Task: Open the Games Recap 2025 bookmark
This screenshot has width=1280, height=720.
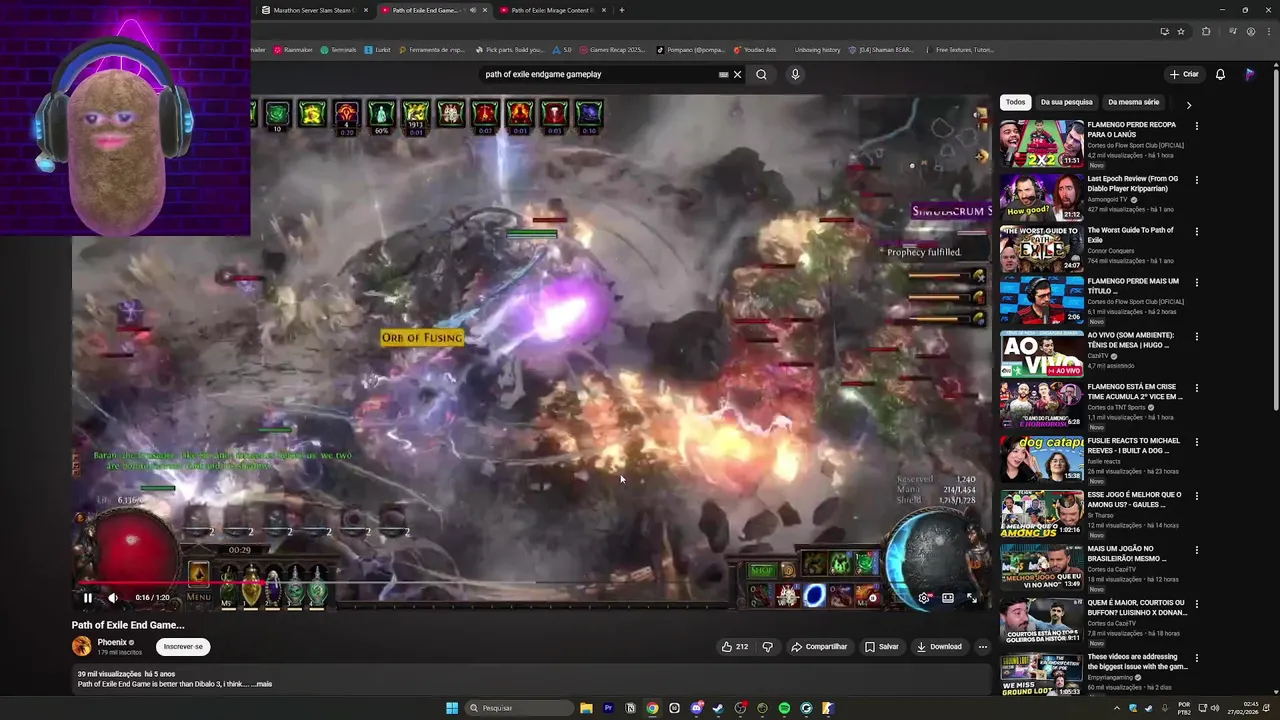Action: [x=612, y=49]
